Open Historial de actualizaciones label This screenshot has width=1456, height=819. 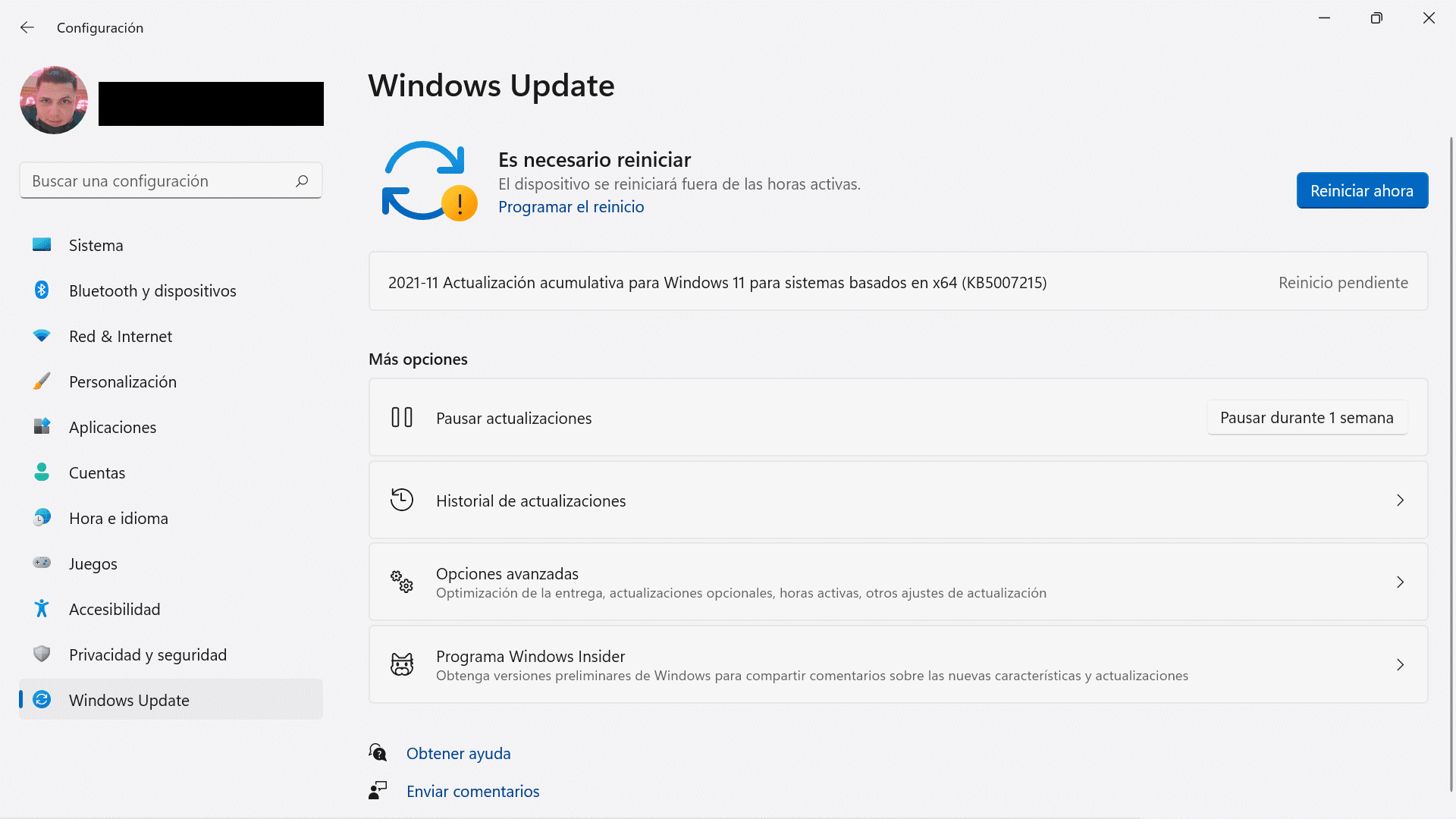[531, 501]
